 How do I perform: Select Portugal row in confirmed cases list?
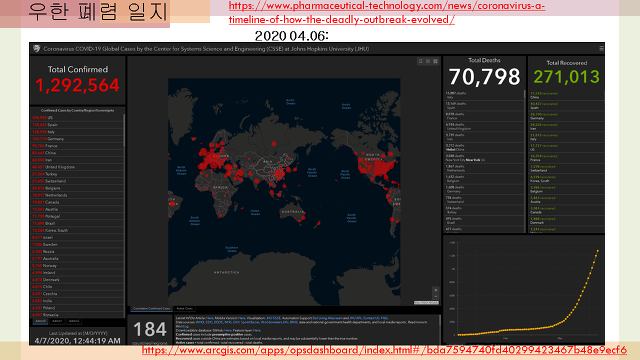pyautogui.click(x=77, y=216)
